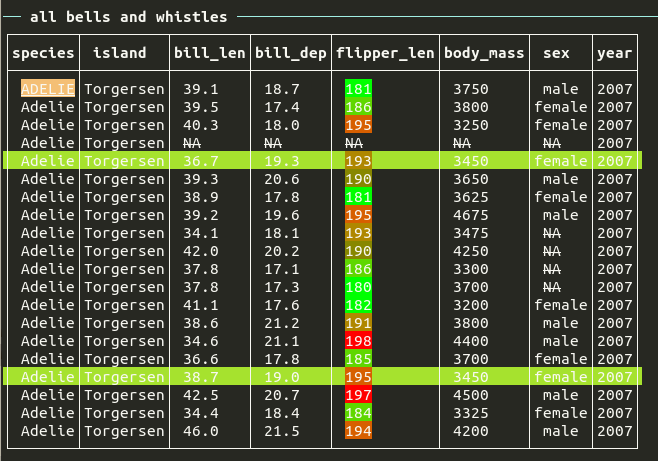Click the body mass 4675 cell
This screenshot has width=658, height=461.
click(x=471, y=215)
